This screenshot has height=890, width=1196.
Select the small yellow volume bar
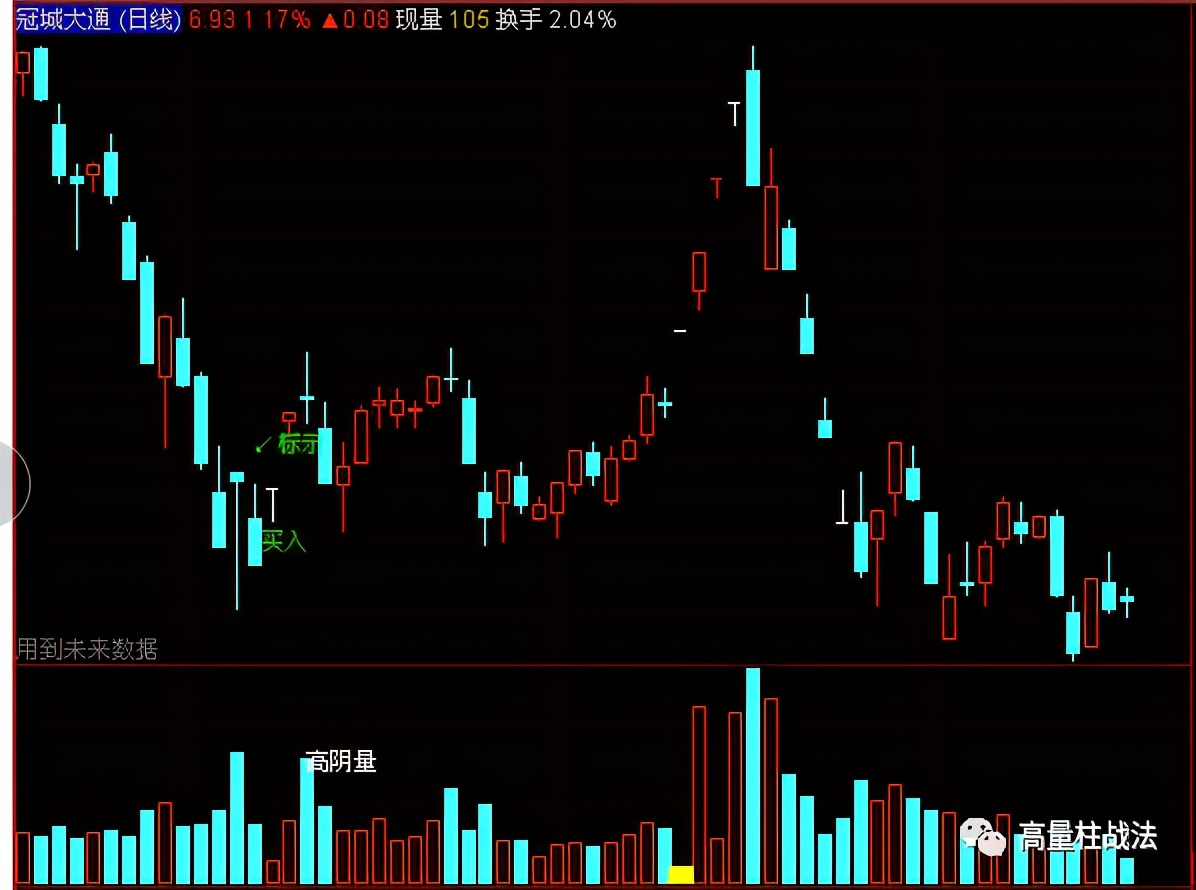[681, 874]
